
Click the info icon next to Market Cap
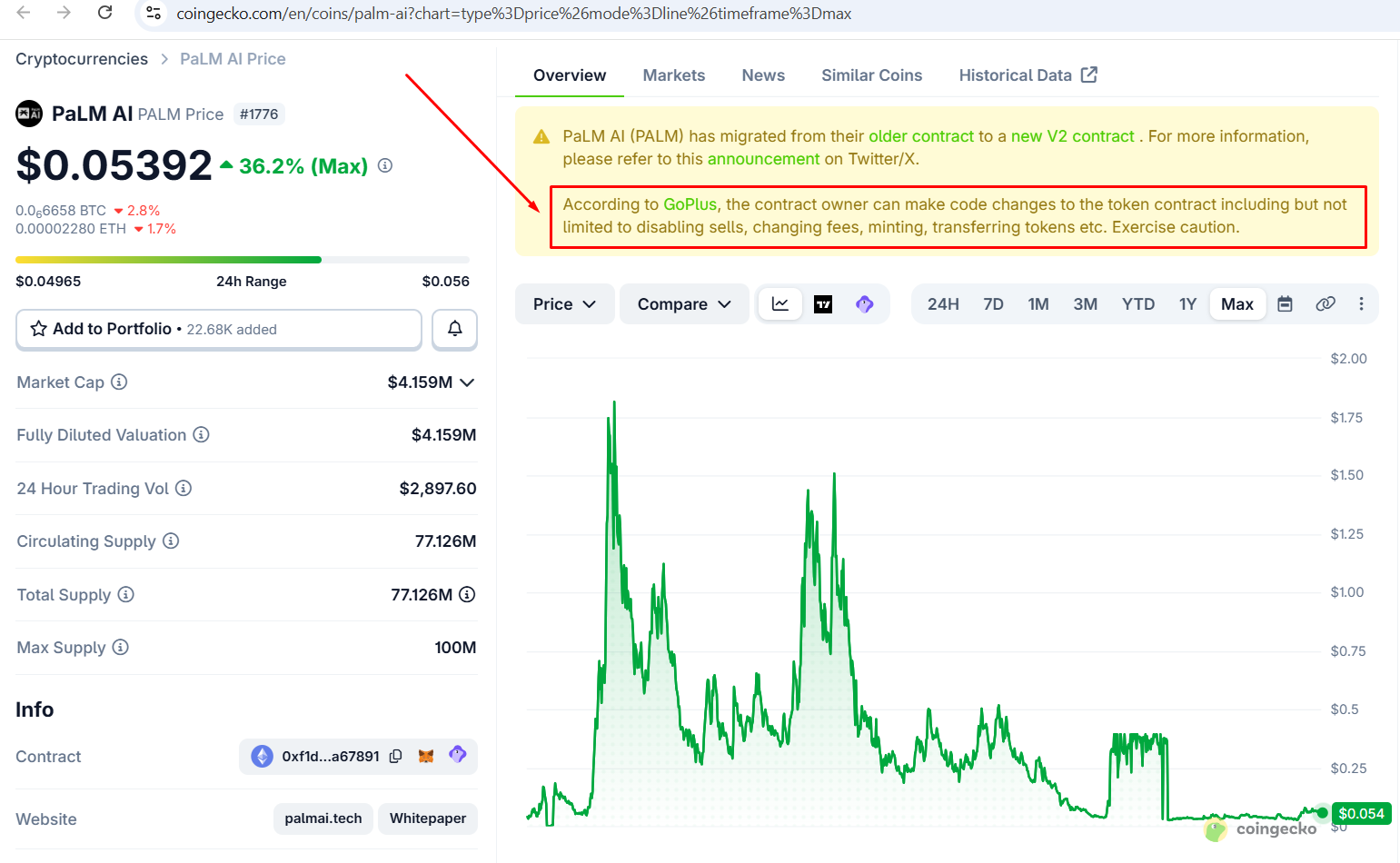[119, 382]
